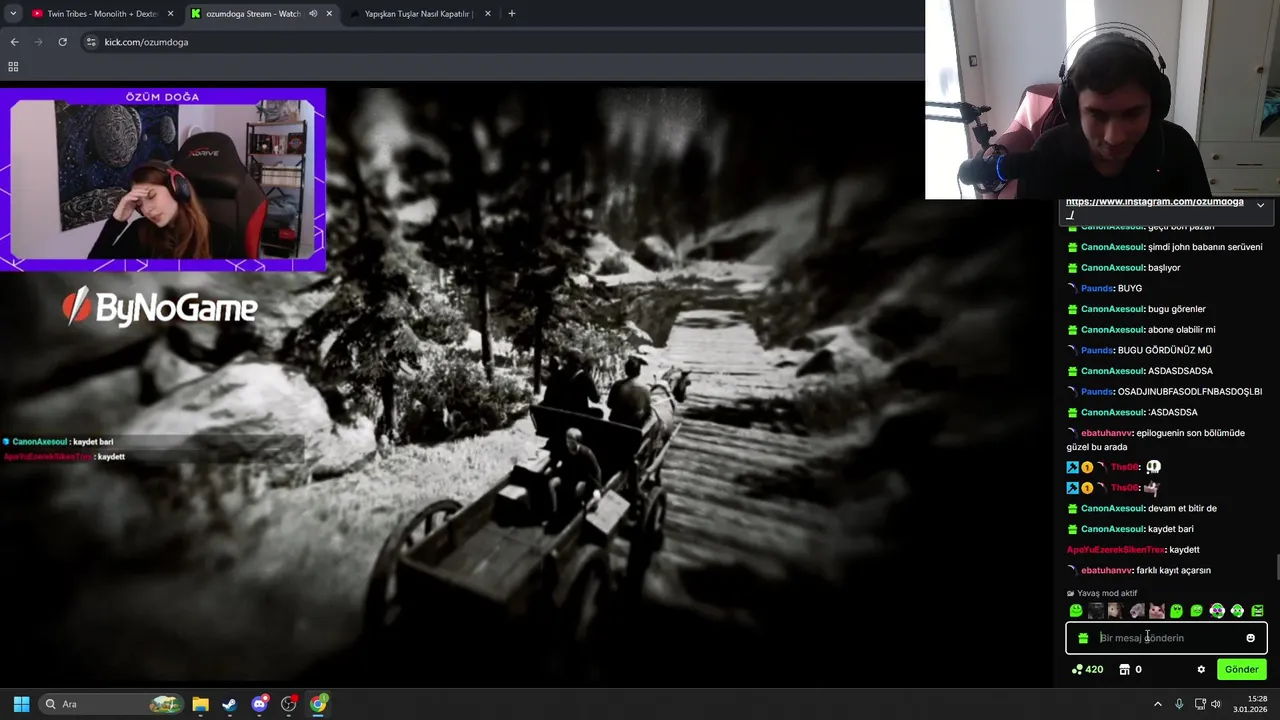
Task: Click the channel points icon beside 420
Action: pos(1077,670)
